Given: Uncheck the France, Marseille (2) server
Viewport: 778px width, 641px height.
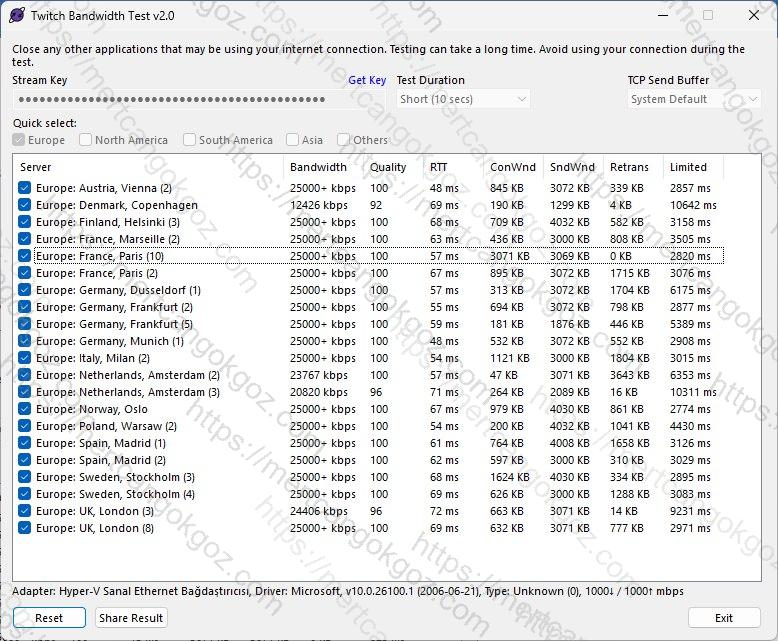Looking at the screenshot, I should (x=24, y=239).
